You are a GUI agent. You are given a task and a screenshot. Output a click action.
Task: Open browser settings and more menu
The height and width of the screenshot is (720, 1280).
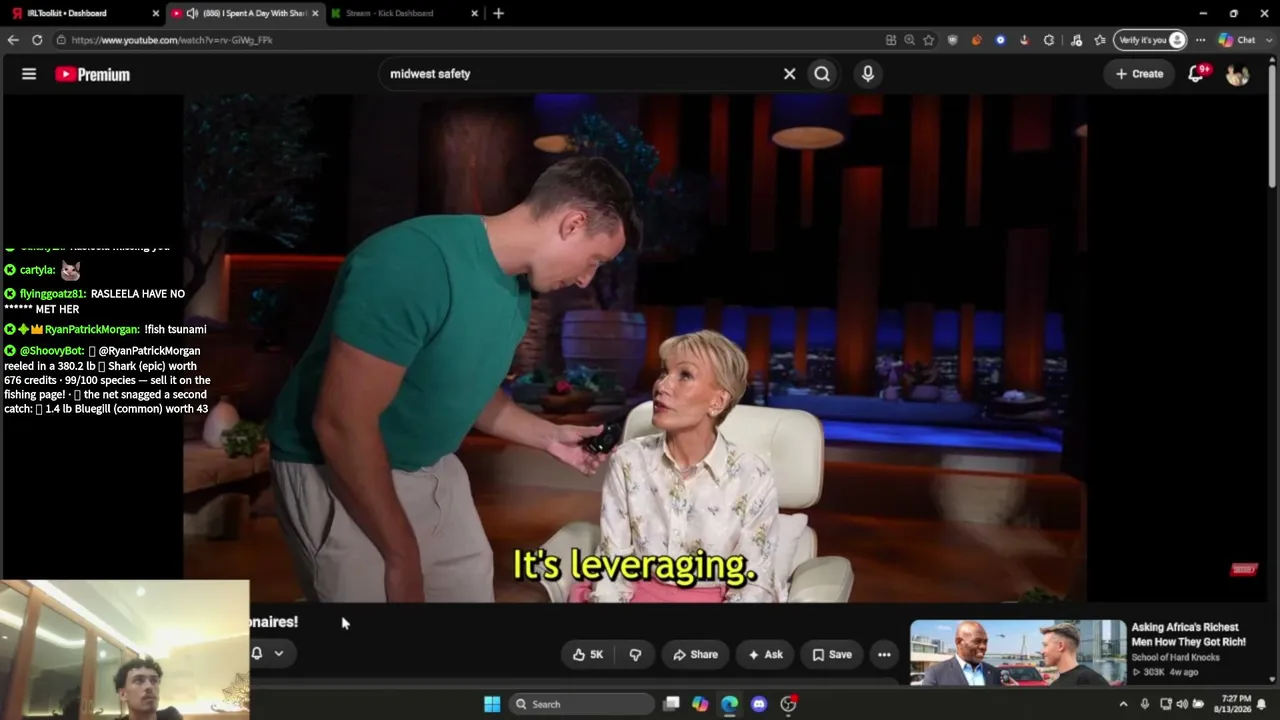(x=1201, y=40)
